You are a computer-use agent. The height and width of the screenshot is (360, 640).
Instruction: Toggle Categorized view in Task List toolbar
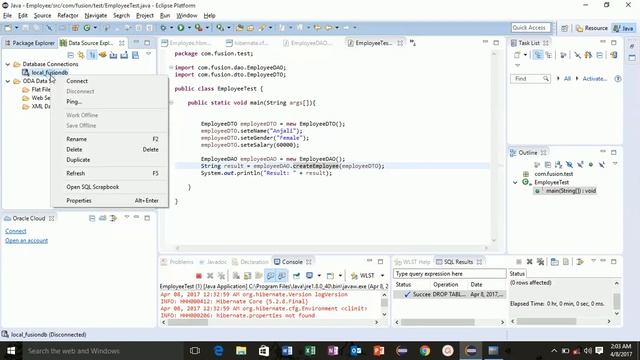(538, 55)
